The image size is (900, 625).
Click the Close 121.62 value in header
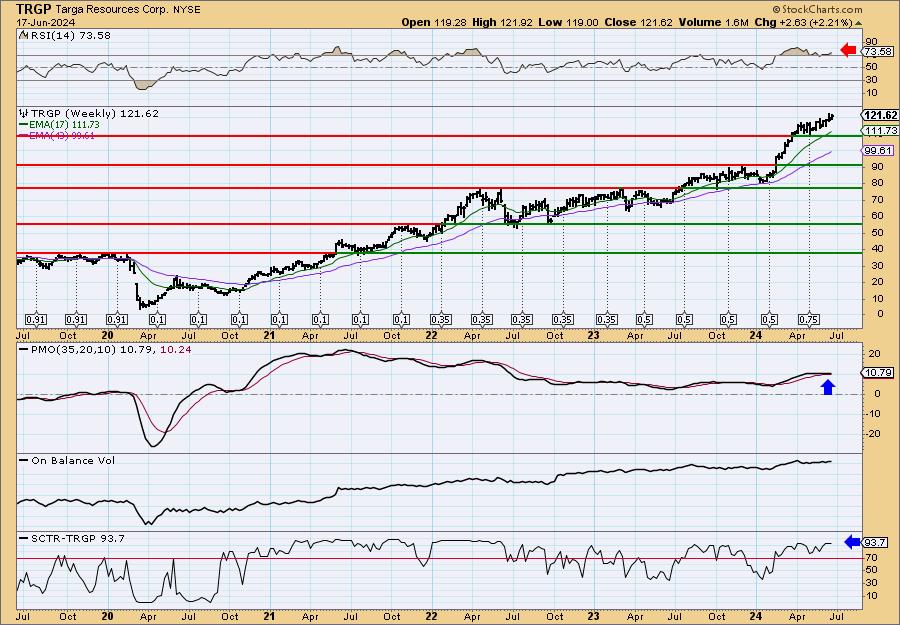pos(638,22)
